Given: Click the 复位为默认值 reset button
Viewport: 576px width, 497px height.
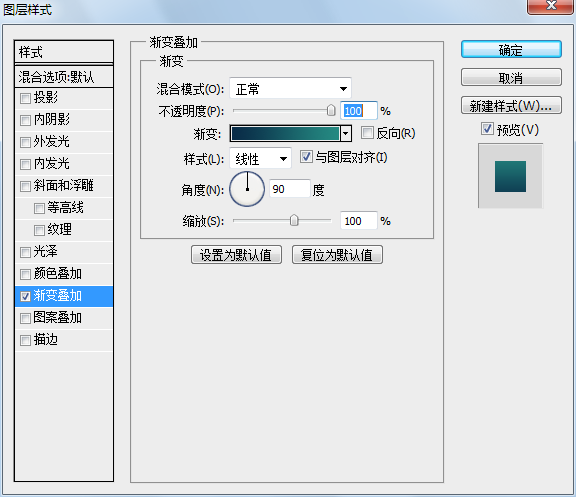Looking at the screenshot, I should [337, 255].
